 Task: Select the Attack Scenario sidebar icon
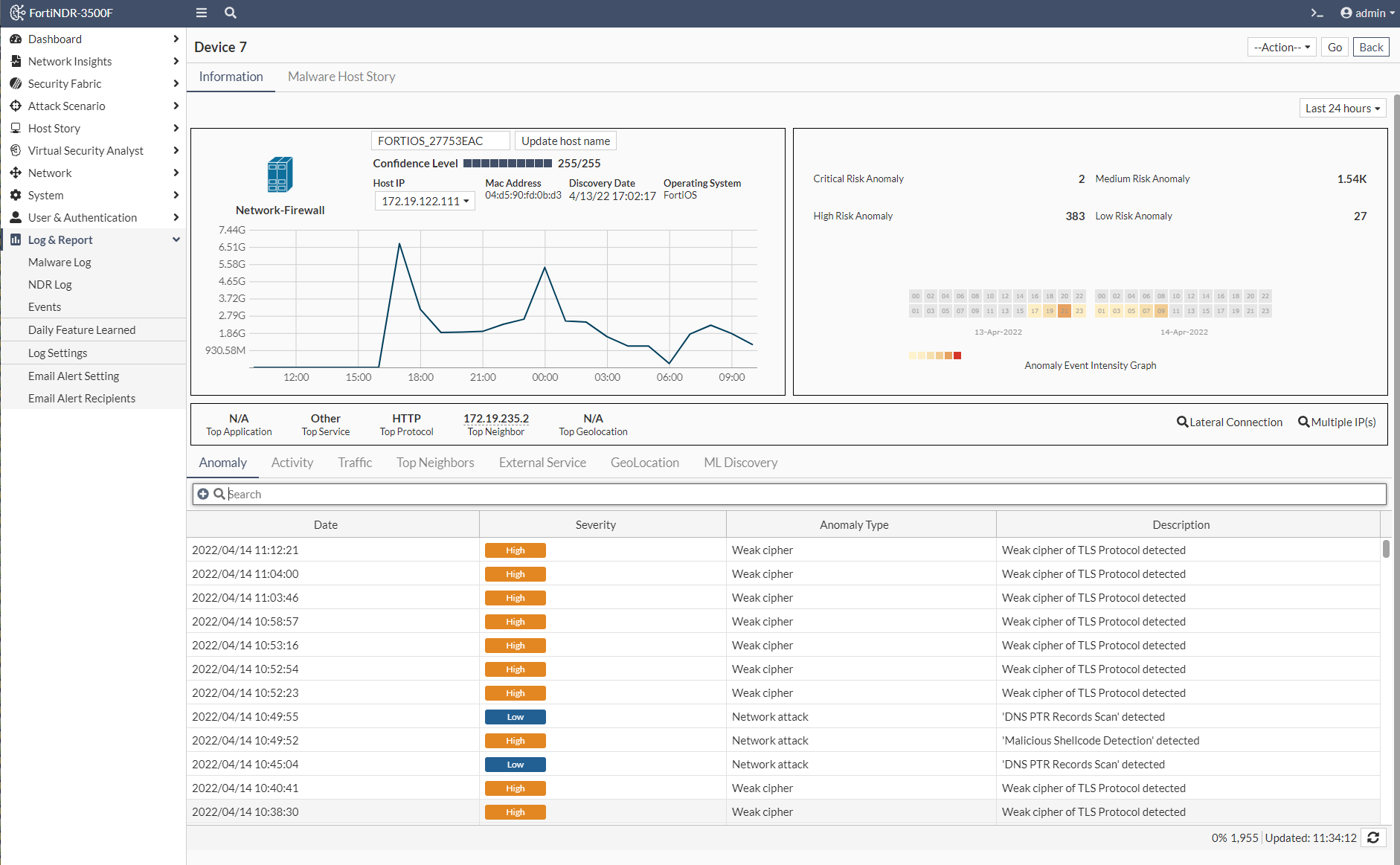click(x=16, y=106)
